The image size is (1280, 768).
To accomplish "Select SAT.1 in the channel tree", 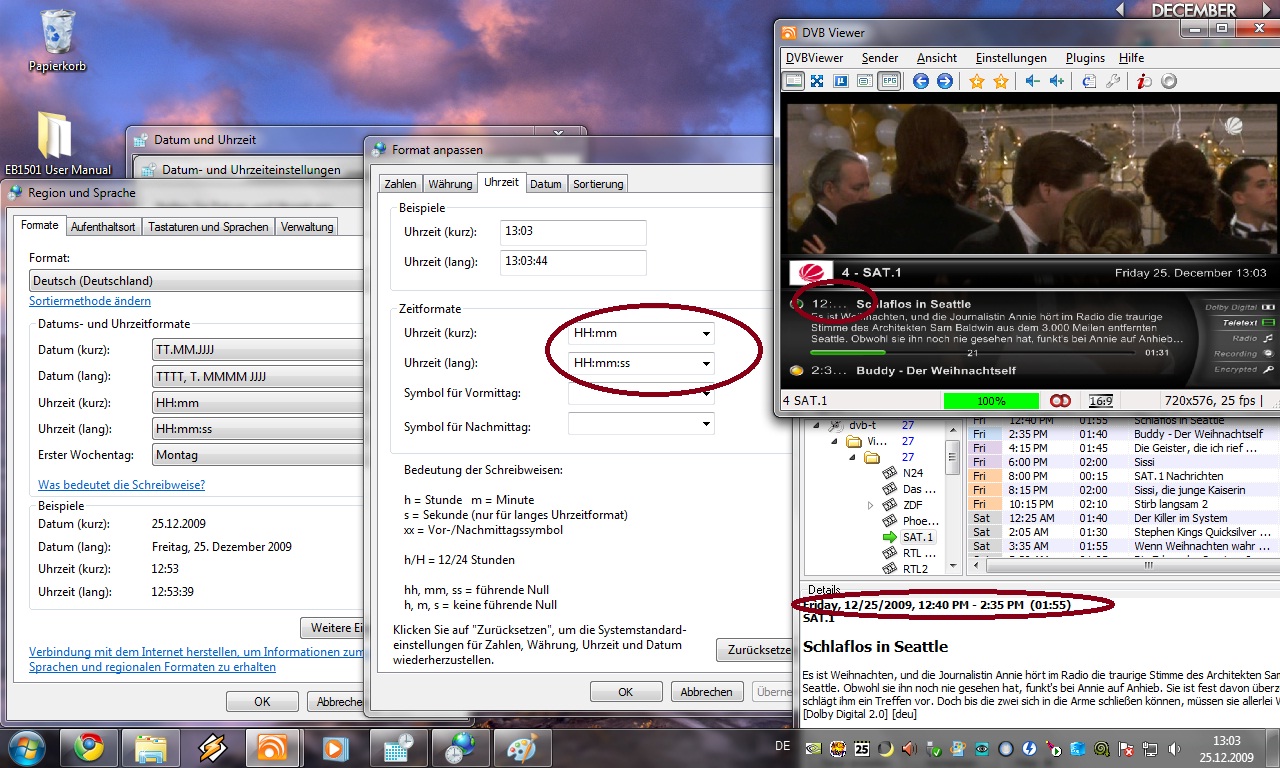I will pos(917,537).
